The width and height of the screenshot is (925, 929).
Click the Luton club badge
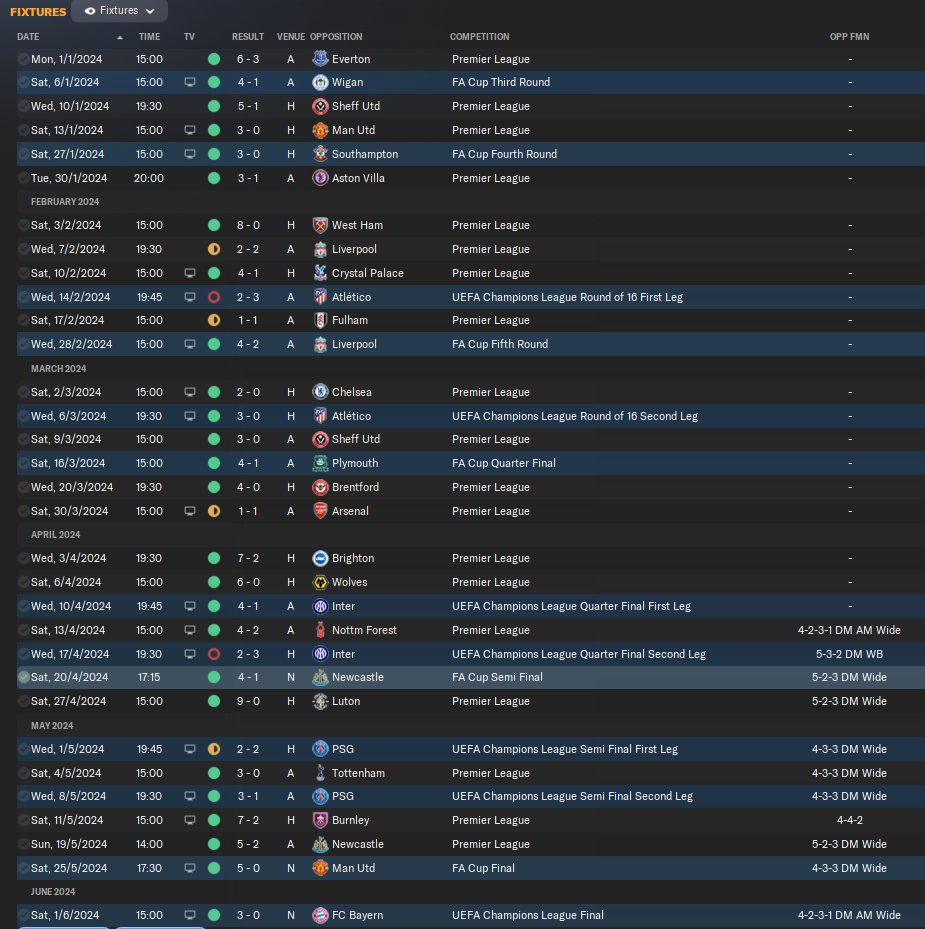pos(320,701)
